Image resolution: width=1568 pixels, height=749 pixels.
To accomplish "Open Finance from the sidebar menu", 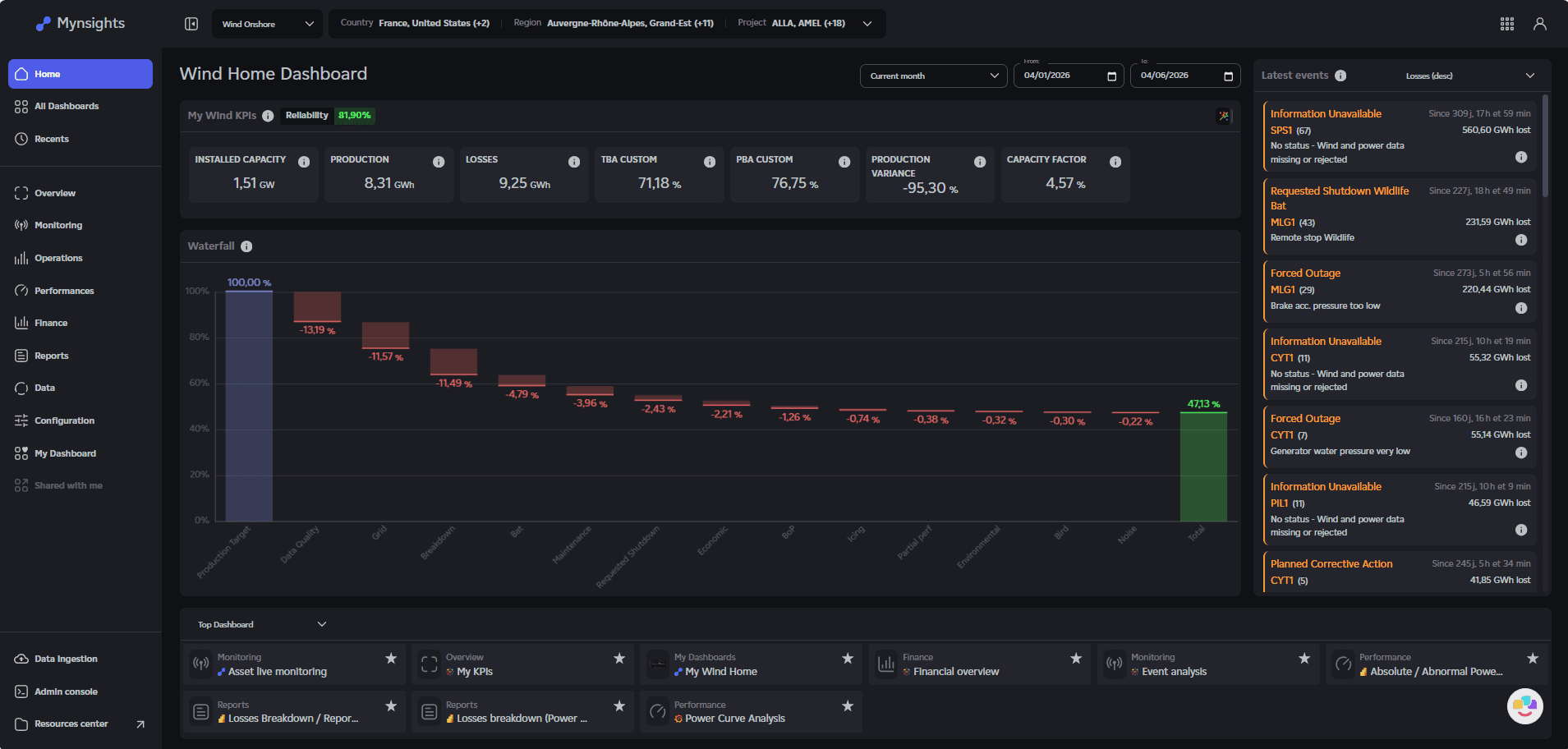I will click(51, 323).
